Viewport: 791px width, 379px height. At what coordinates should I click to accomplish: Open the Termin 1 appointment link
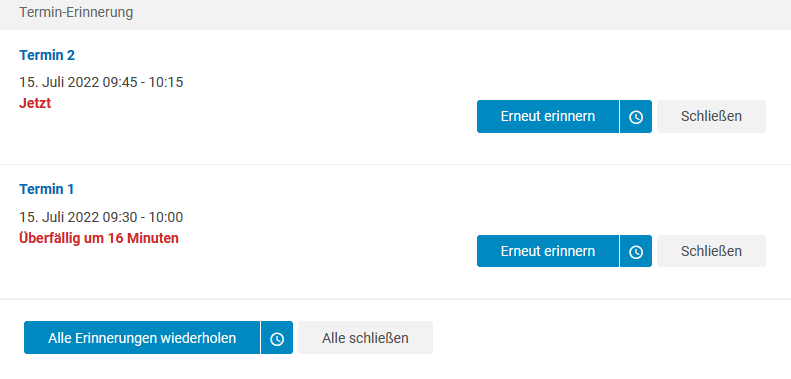(46, 189)
